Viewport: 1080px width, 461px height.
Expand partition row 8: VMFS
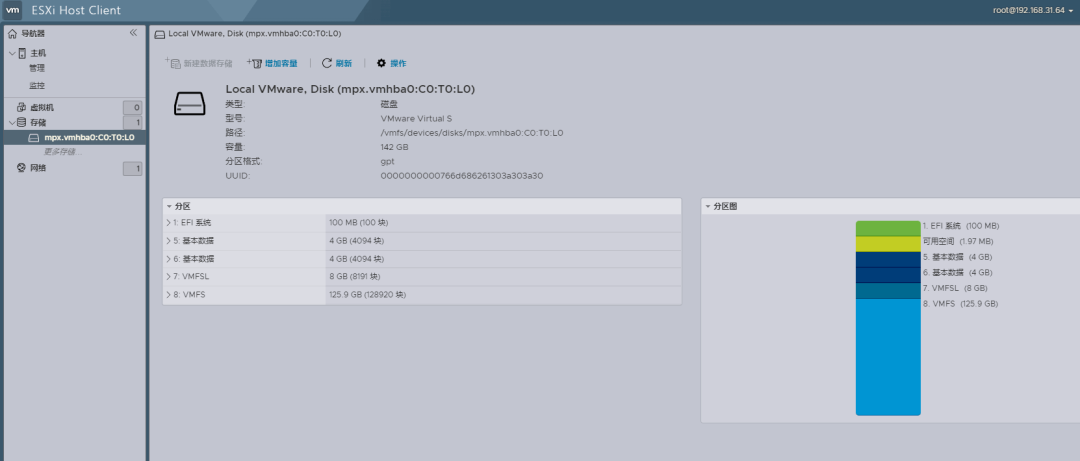tap(168, 295)
